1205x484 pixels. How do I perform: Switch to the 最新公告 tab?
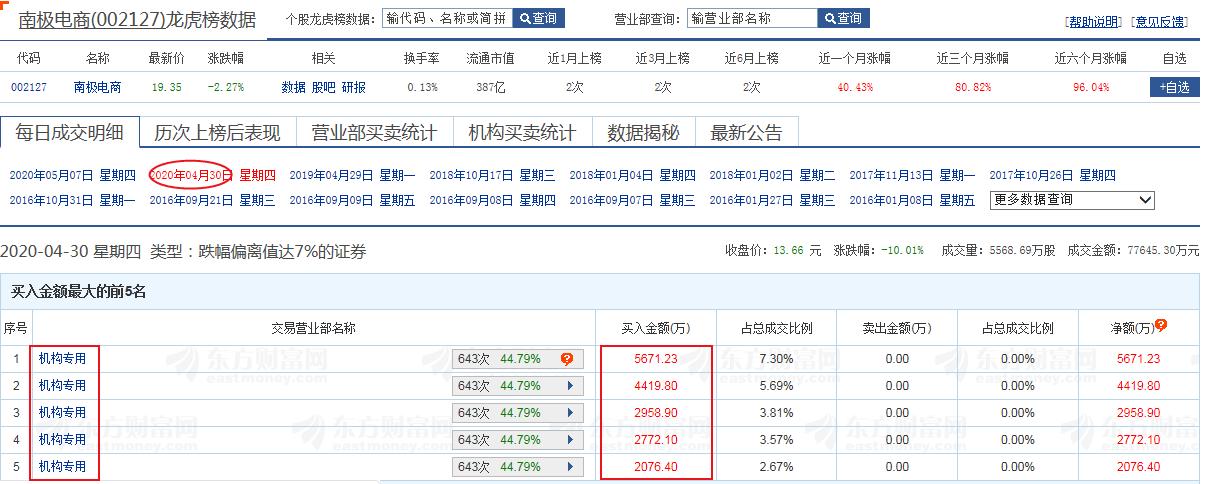tap(746, 133)
